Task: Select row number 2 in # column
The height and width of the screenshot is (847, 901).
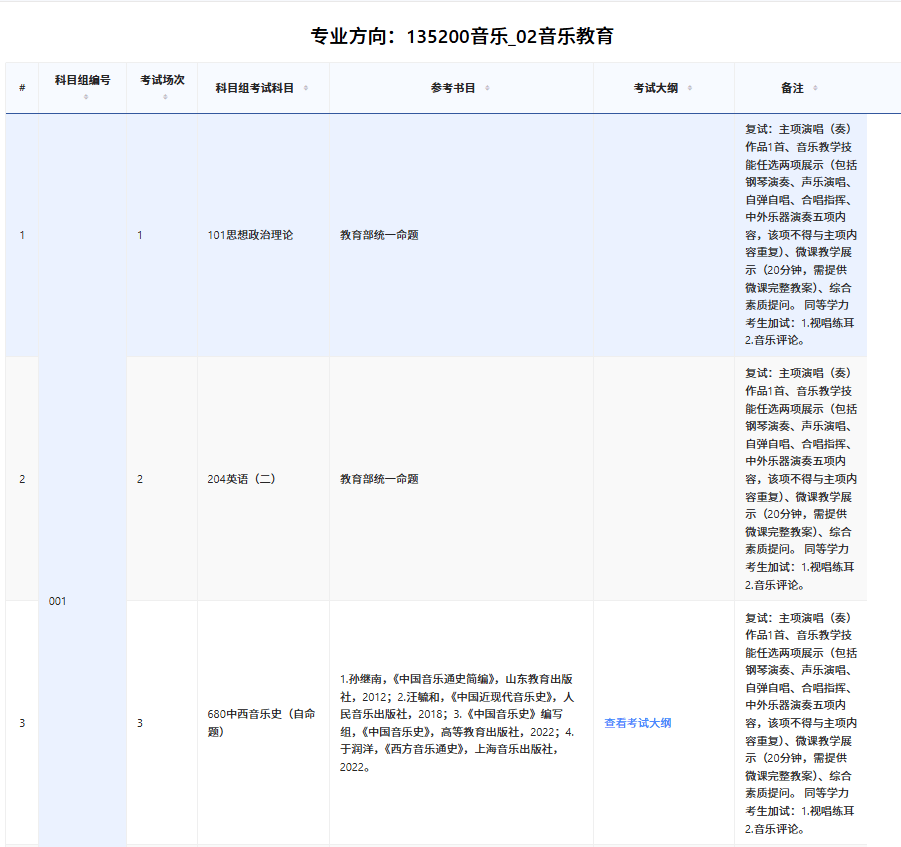Action: pos(22,479)
